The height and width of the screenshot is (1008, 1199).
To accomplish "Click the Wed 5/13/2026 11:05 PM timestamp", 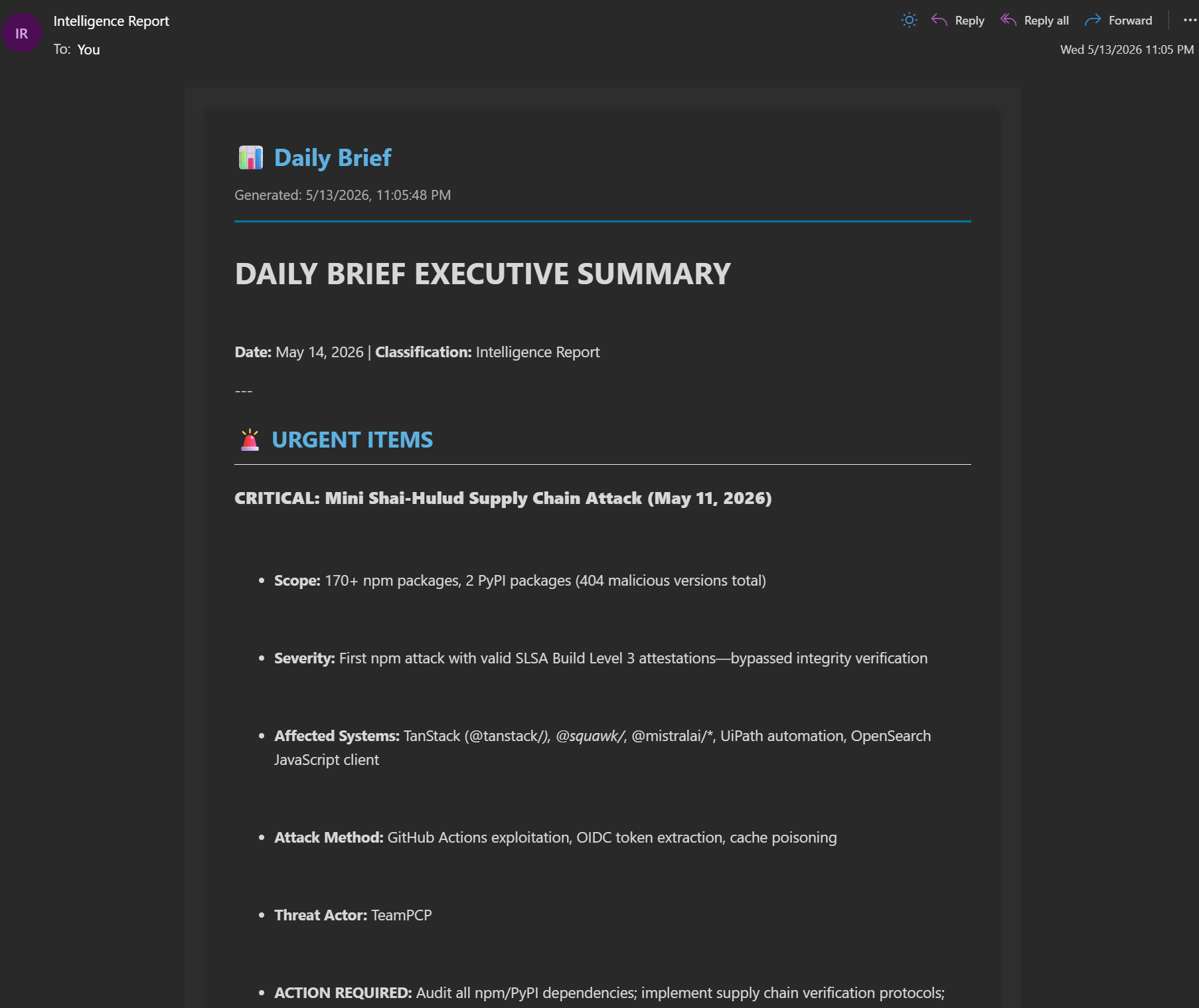I will 1127,50.
